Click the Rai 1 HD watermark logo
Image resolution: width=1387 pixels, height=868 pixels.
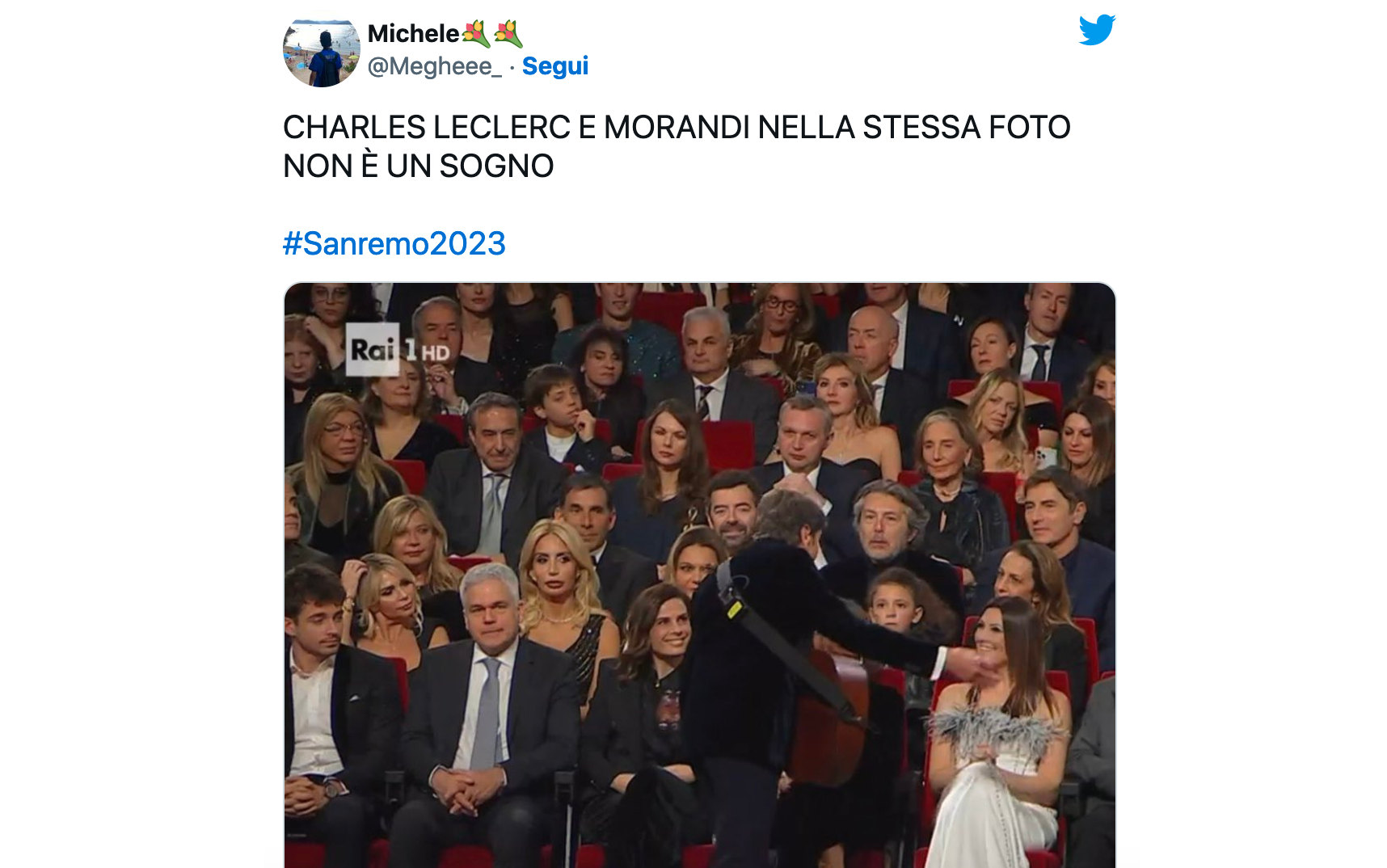pos(397,350)
